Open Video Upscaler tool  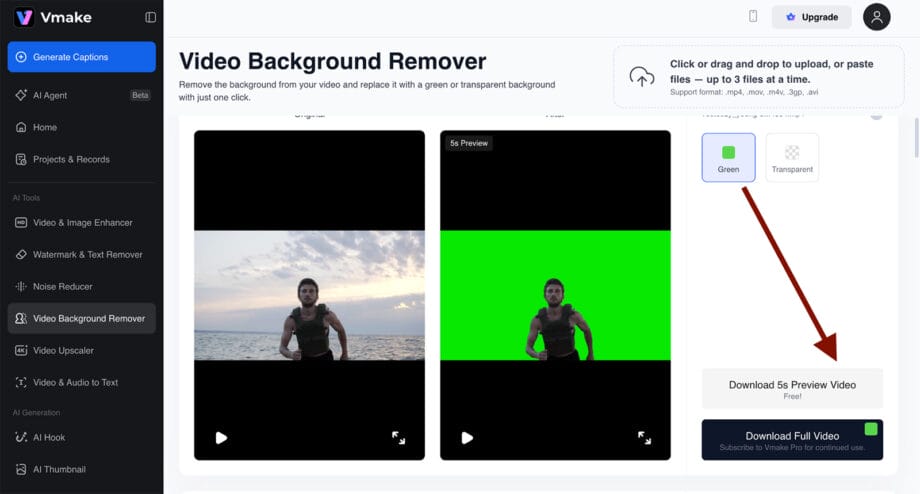[x=82, y=350]
